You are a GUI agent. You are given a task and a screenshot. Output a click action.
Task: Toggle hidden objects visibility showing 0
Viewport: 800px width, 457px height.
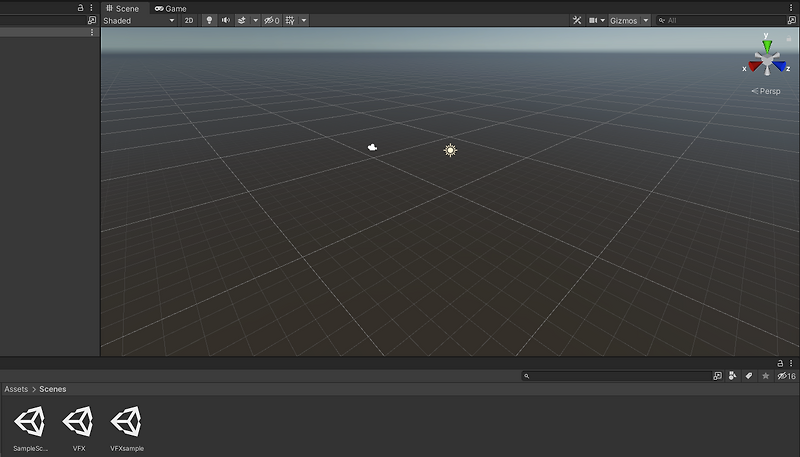tap(271, 20)
